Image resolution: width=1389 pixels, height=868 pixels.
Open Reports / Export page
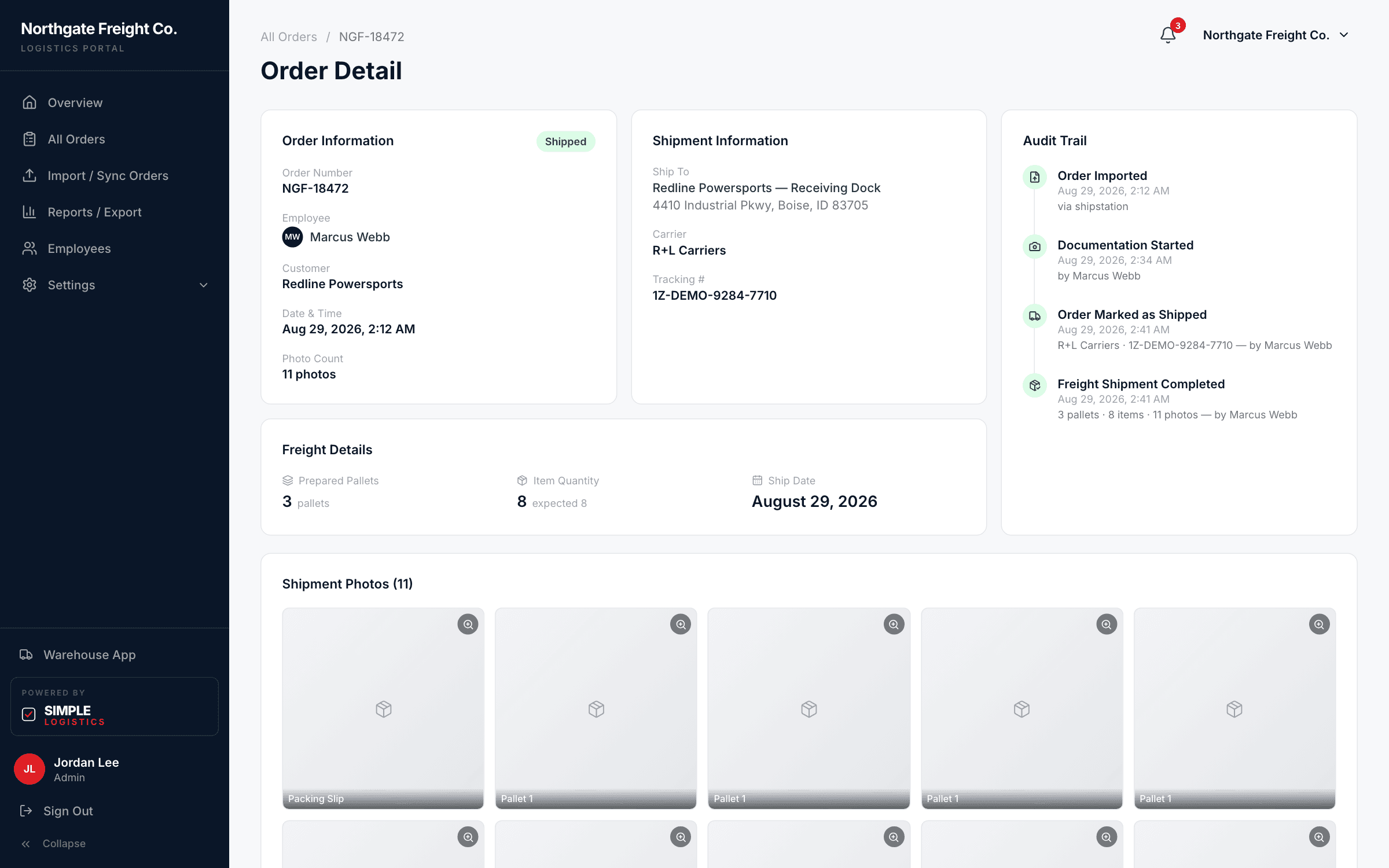click(x=115, y=212)
